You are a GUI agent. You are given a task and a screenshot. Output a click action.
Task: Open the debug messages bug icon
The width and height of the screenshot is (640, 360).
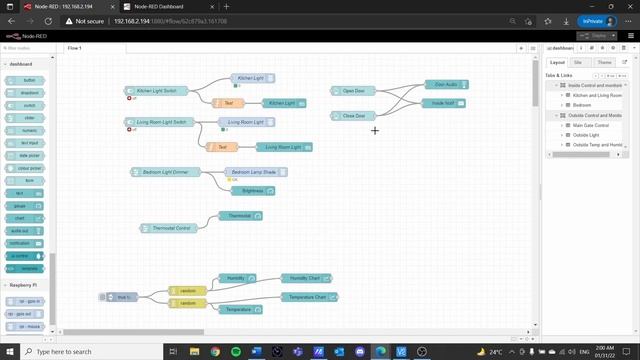[x=602, y=48]
